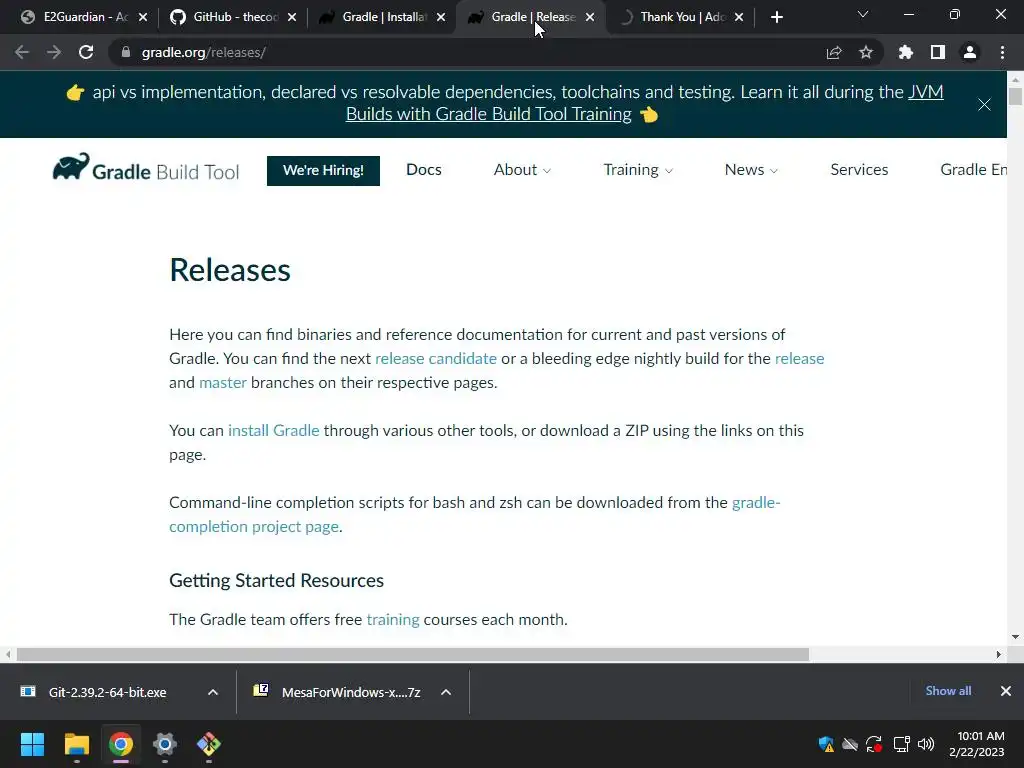This screenshot has width=1024, height=768.
Task: Open the tab search chevron
Action: click(863, 14)
